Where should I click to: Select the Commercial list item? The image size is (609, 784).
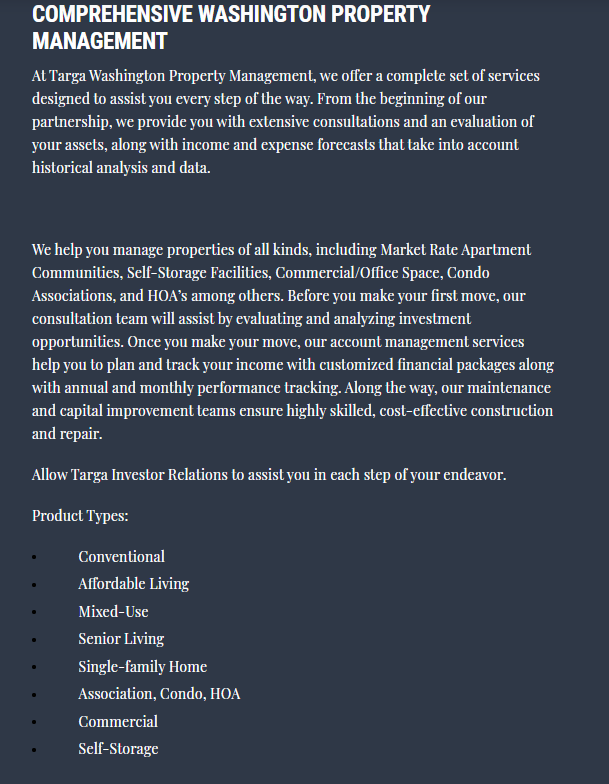pos(118,721)
